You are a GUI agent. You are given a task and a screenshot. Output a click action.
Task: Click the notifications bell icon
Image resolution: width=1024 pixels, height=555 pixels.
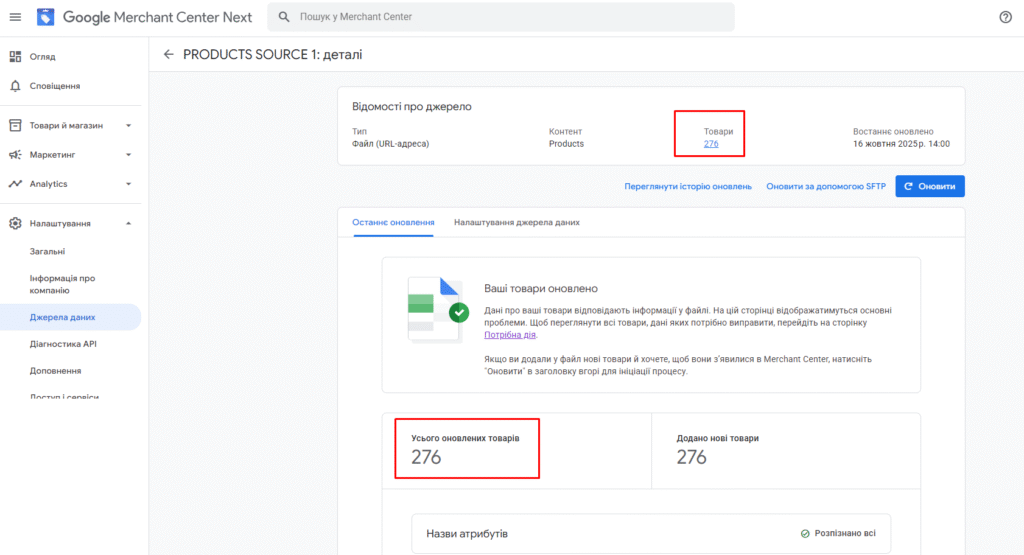(x=15, y=86)
